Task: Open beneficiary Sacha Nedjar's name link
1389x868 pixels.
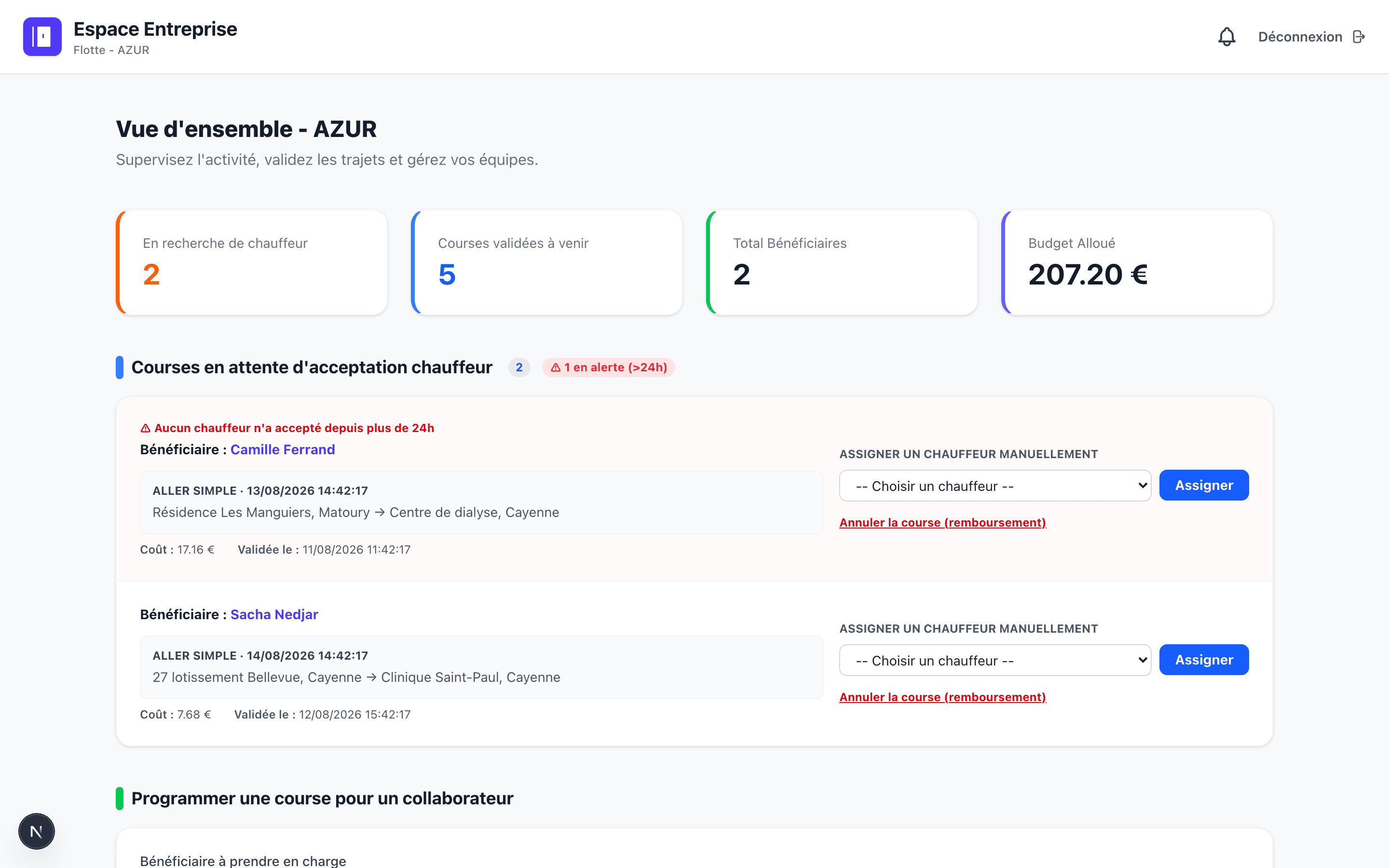Action: (x=274, y=614)
